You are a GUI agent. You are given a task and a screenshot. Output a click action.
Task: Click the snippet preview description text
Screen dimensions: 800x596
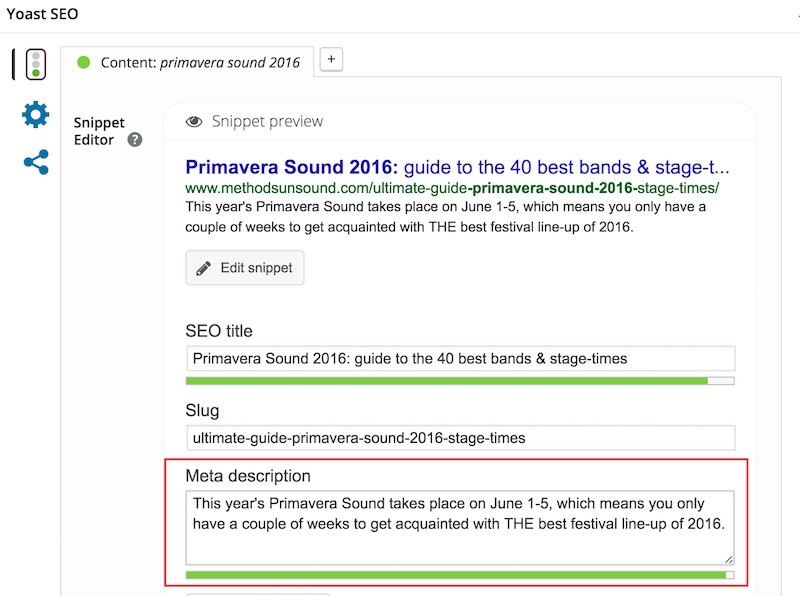(445, 217)
